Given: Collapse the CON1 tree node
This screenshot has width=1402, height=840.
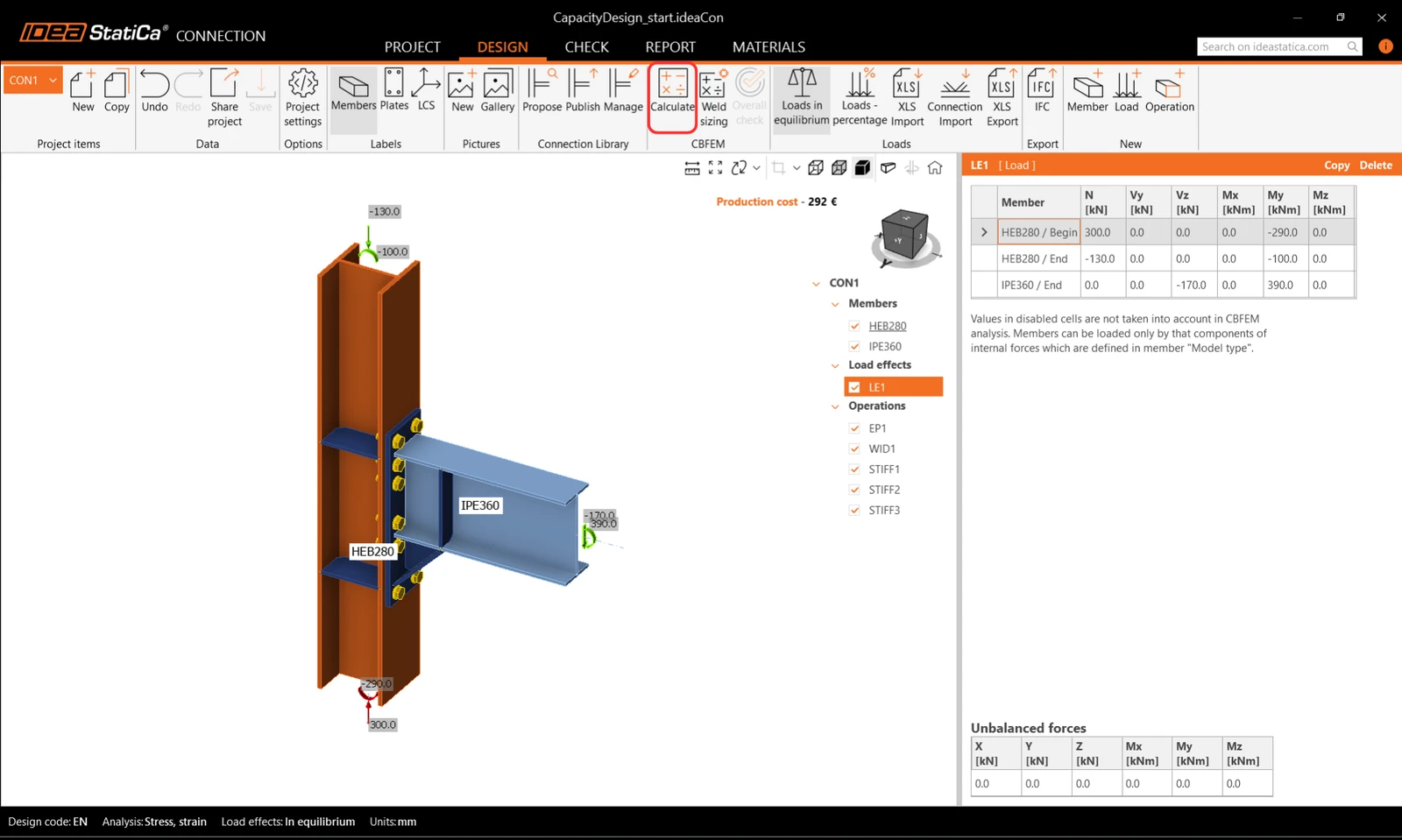Looking at the screenshot, I should coord(816,283).
